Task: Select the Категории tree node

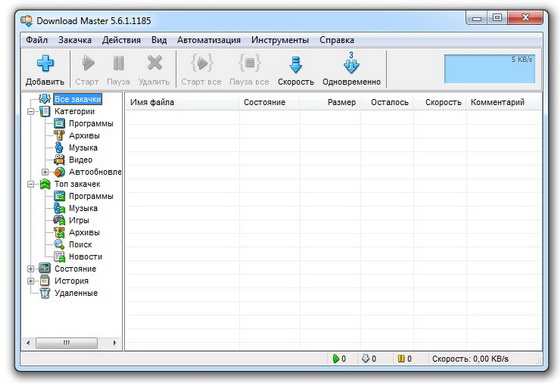Action: (x=74, y=111)
